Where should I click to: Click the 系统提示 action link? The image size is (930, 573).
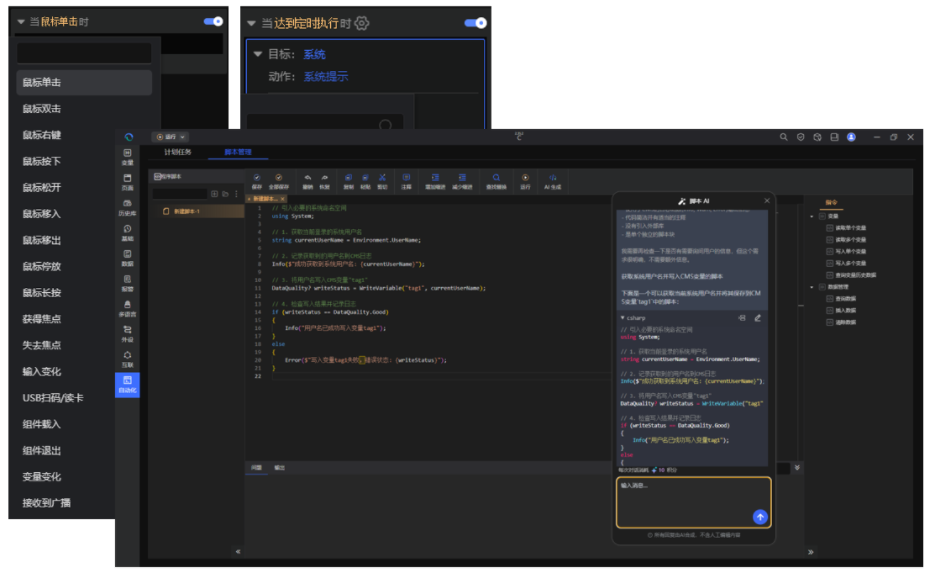pyautogui.click(x=326, y=77)
